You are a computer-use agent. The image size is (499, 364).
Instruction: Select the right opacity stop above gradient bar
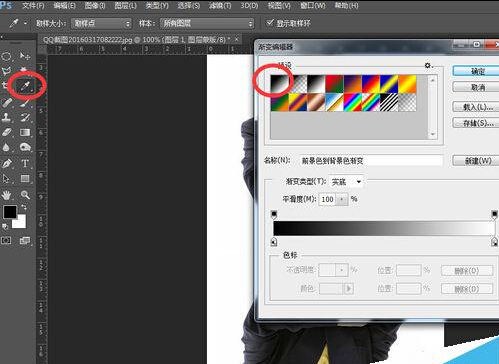point(495,214)
